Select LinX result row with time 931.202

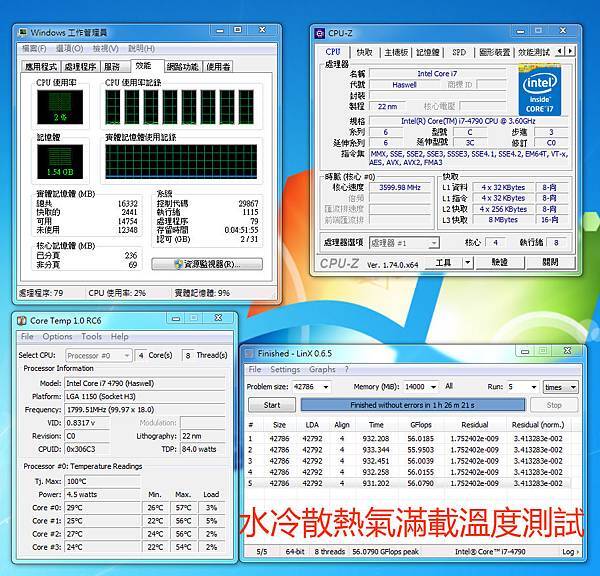(408, 483)
